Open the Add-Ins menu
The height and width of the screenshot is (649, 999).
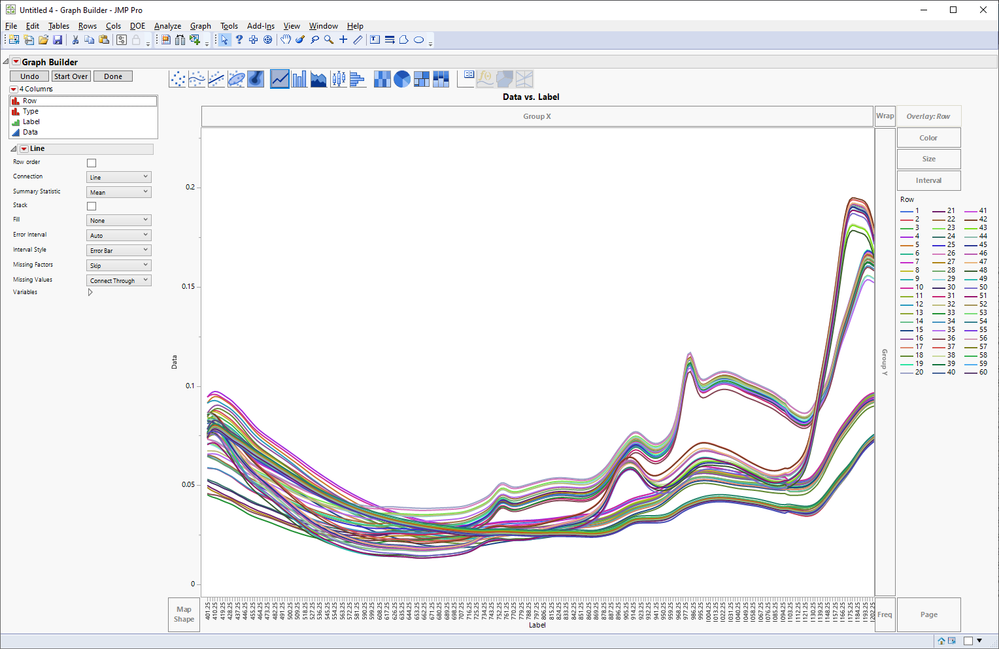pyautogui.click(x=261, y=26)
